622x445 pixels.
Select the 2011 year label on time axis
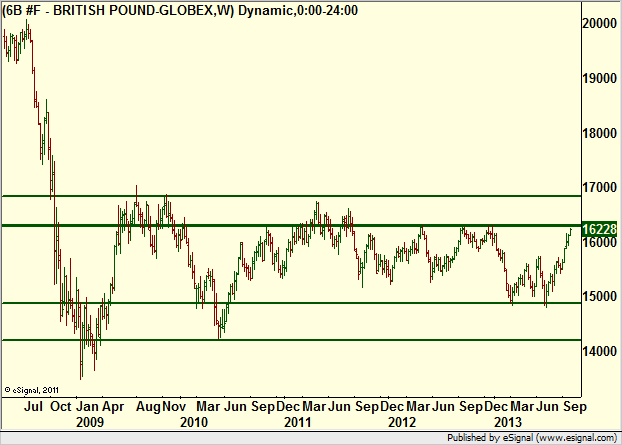coord(298,422)
